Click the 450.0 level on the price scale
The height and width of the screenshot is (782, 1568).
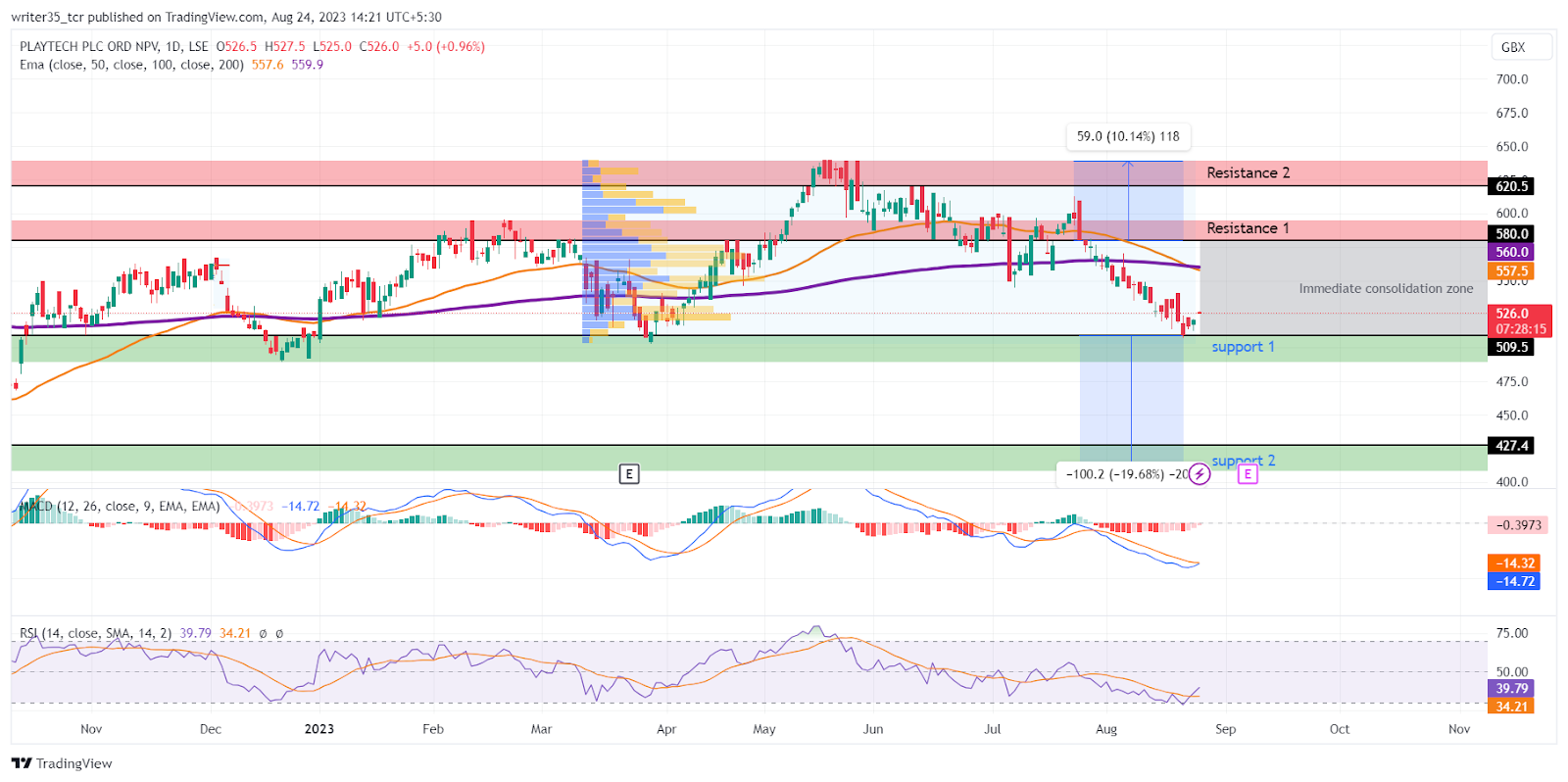tap(1512, 415)
